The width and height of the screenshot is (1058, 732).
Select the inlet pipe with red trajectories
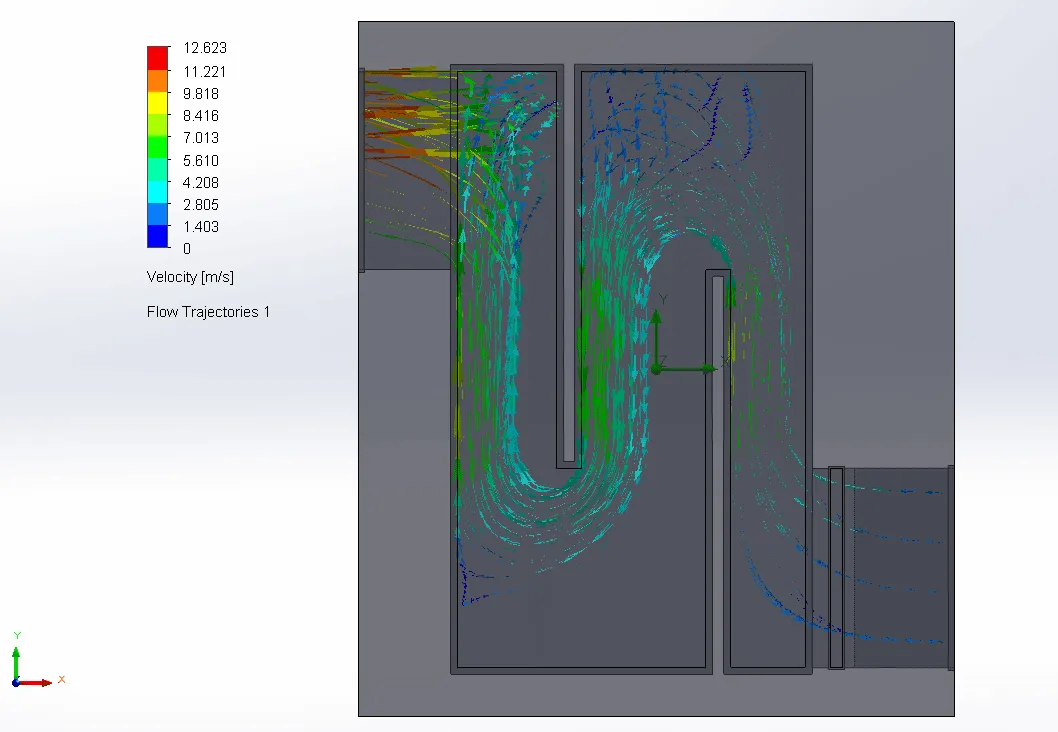pyautogui.click(x=405, y=170)
